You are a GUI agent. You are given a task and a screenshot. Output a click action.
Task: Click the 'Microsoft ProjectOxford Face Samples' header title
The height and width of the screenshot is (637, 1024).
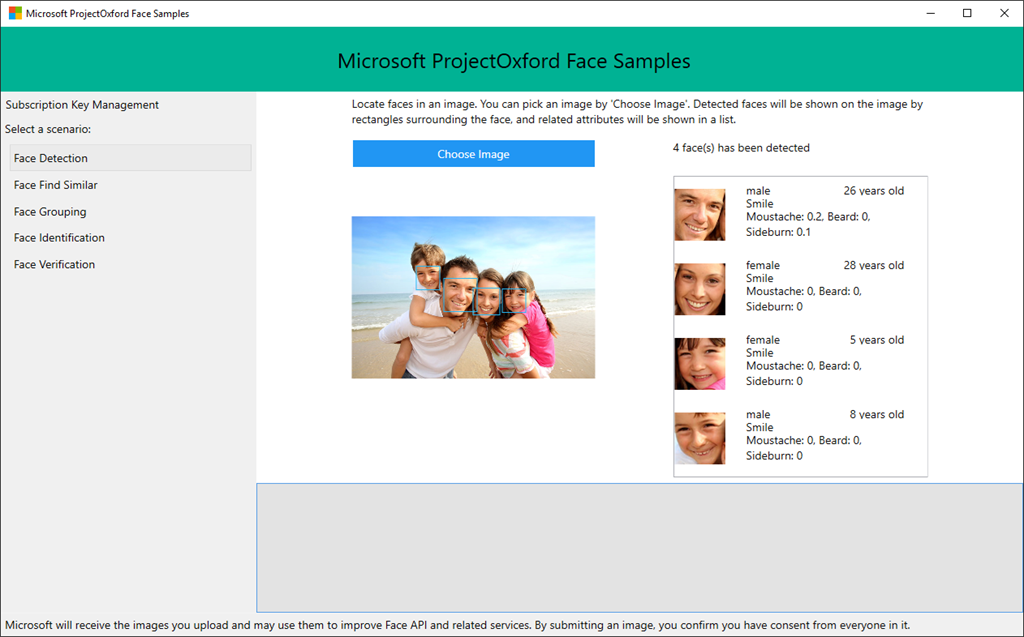(x=514, y=61)
